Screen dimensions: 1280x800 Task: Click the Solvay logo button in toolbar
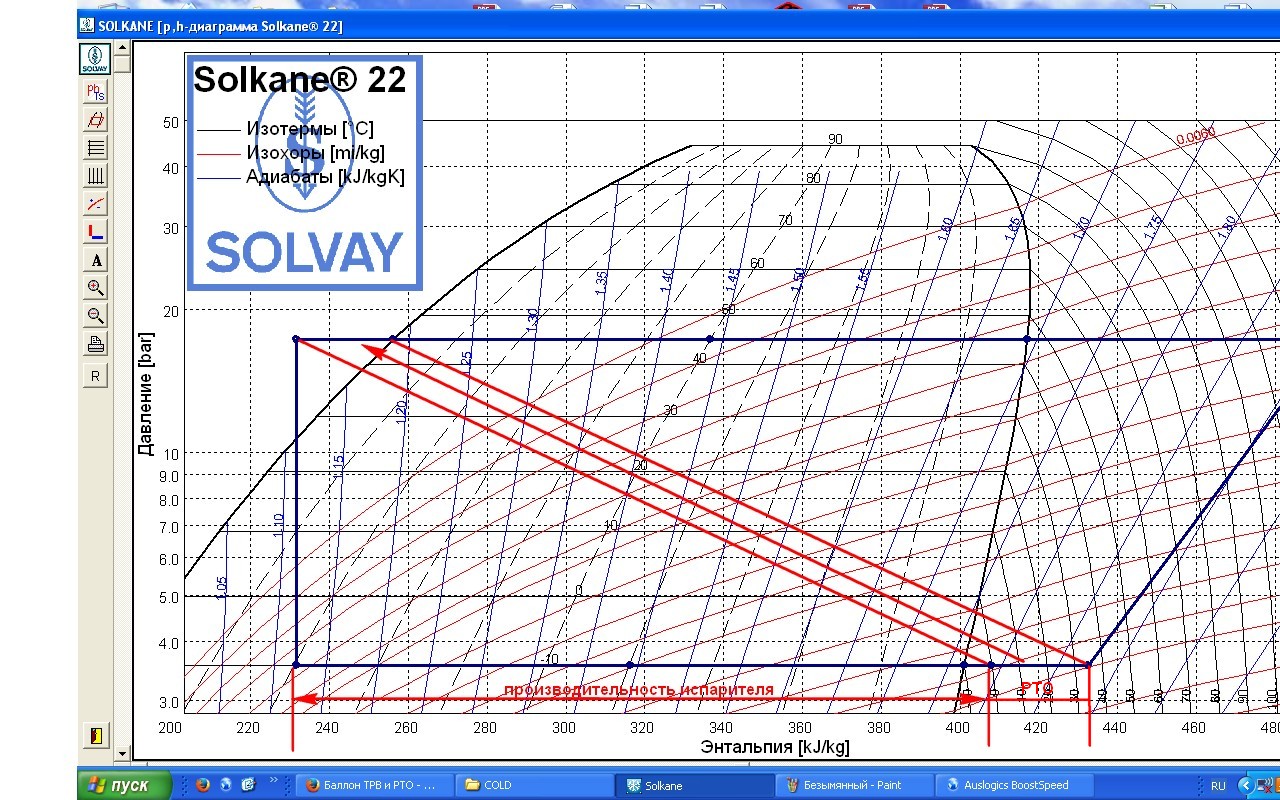pos(95,59)
